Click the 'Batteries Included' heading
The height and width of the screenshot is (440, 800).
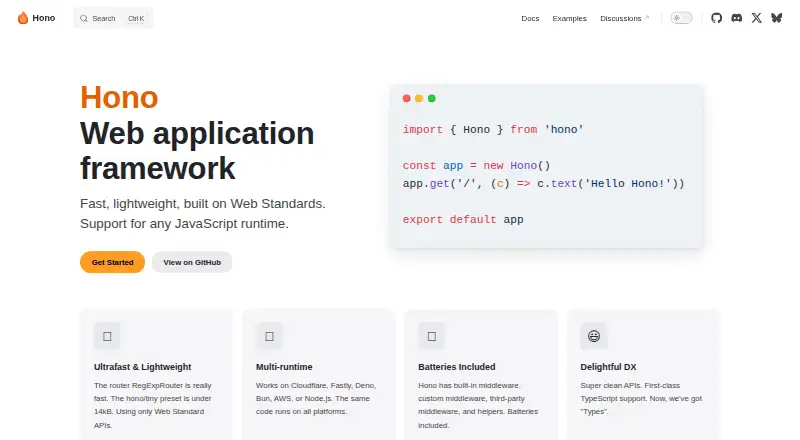coord(457,366)
